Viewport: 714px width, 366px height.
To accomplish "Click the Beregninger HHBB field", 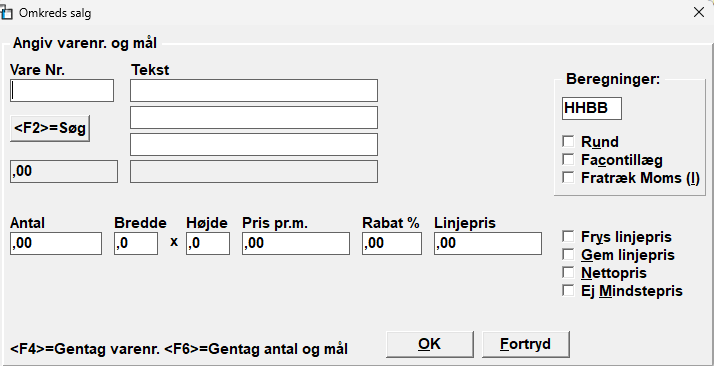I will [x=592, y=108].
